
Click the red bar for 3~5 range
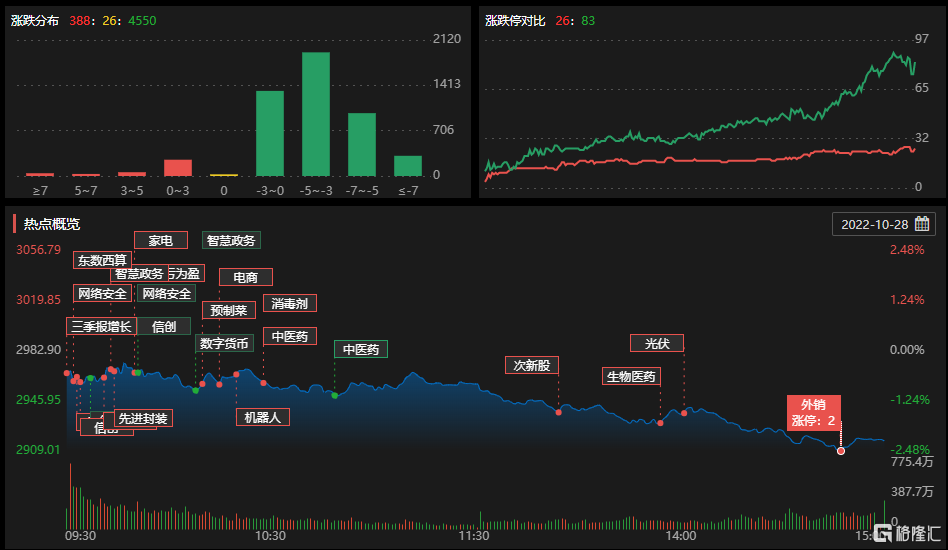pyautogui.click(x=132, y=174)
